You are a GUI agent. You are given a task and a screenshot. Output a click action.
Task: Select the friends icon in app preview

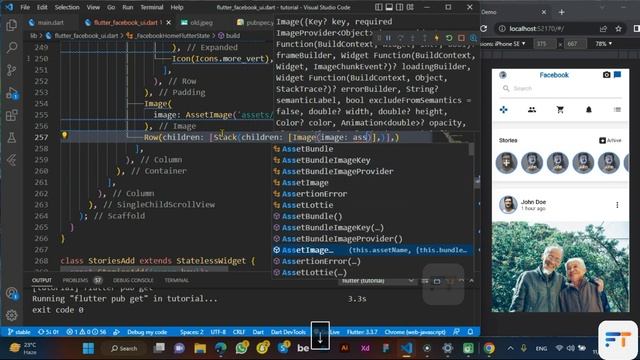click(532, 109)
